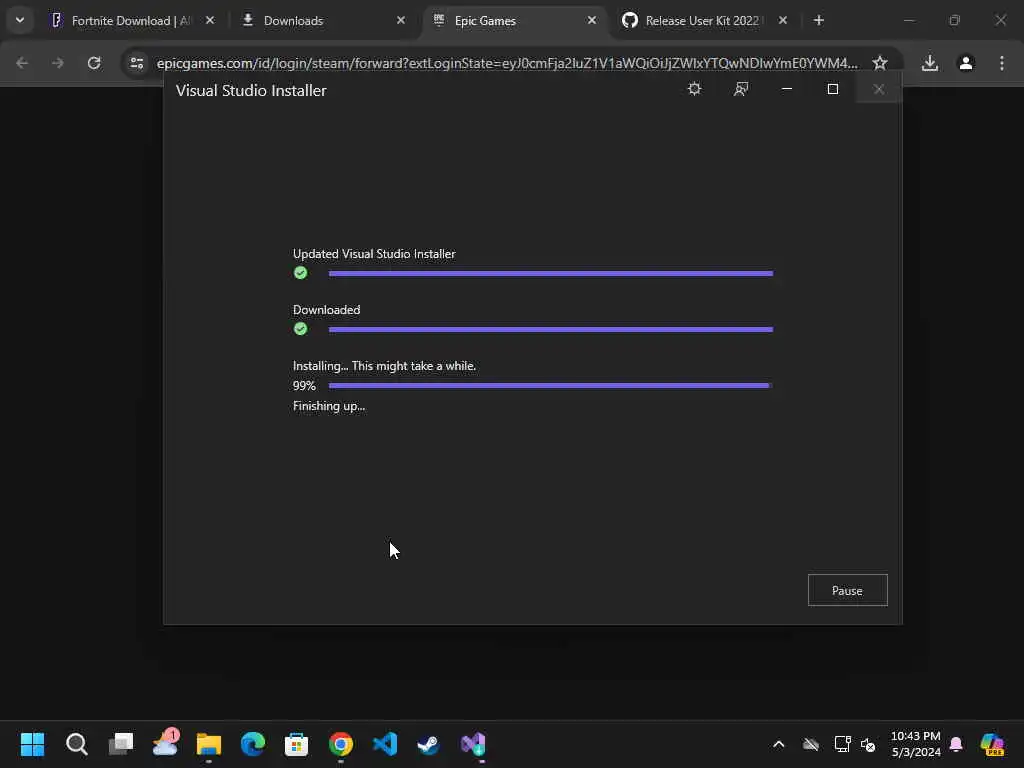Close the Fortnite Download tab
Screen dimensions: 1024x768
coord(210,21)
